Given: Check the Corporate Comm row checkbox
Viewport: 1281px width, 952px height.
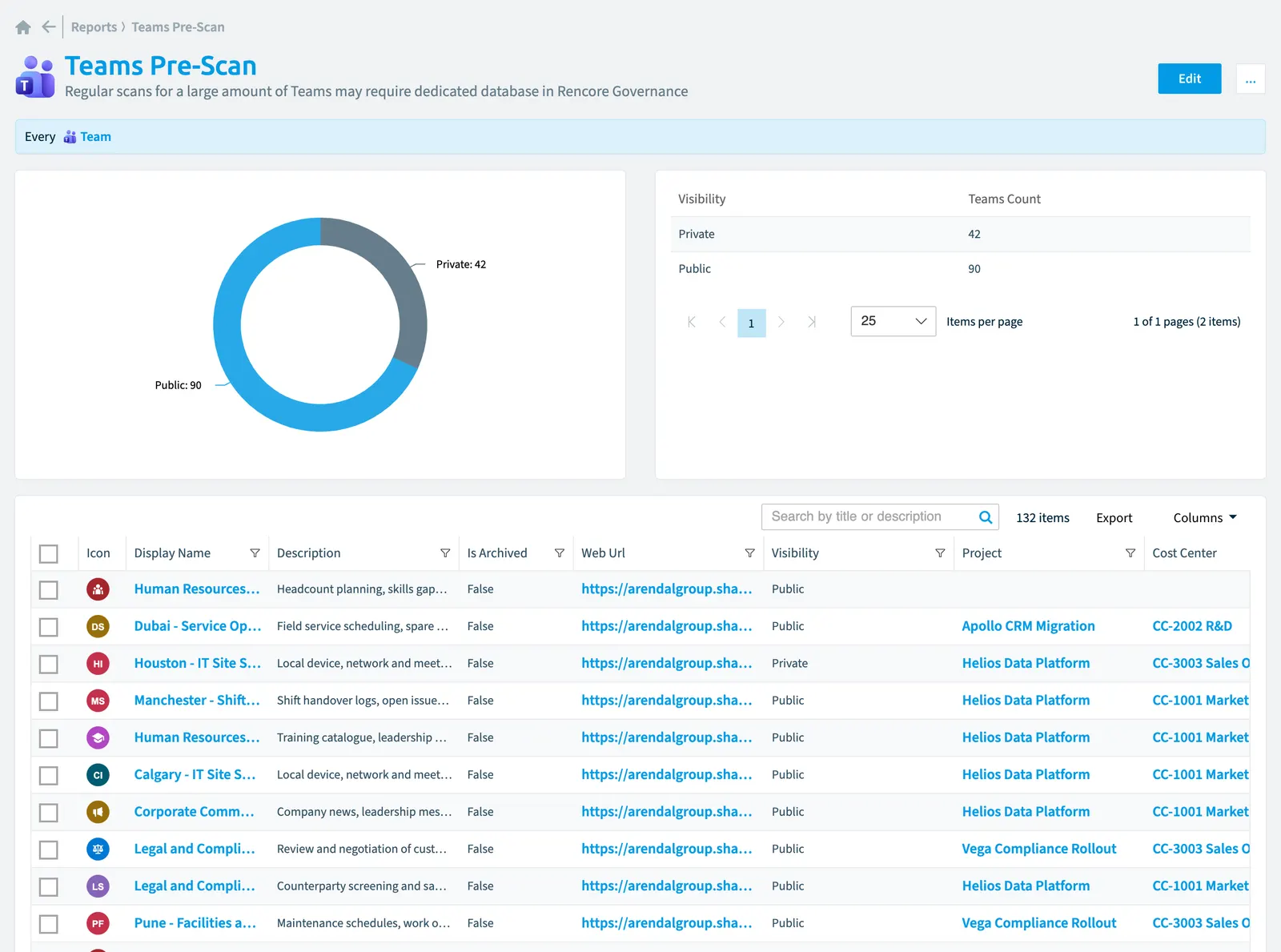Looking at the screenshot, I should pos(49,813).
